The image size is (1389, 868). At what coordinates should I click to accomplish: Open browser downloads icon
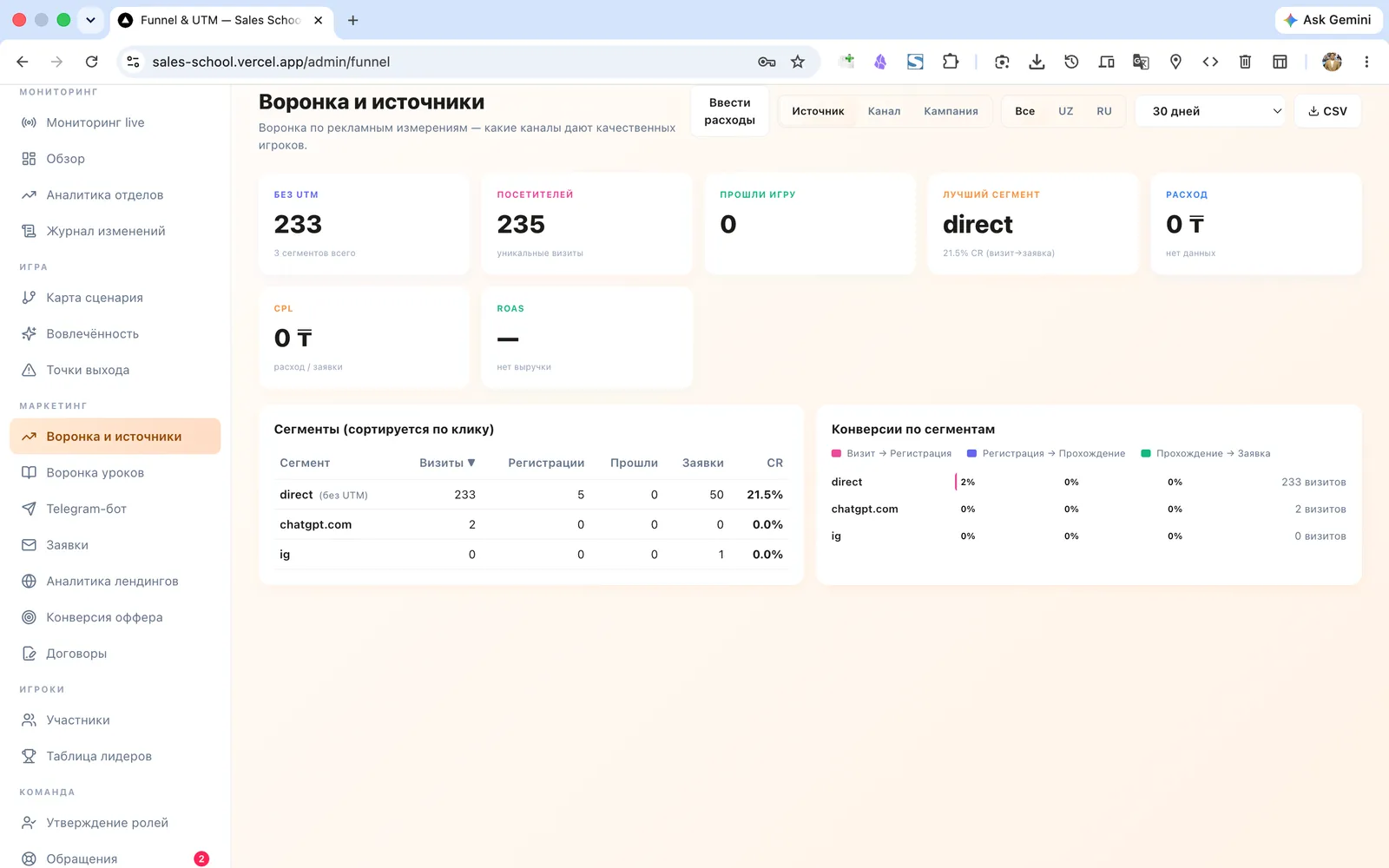coord(1037,62)
